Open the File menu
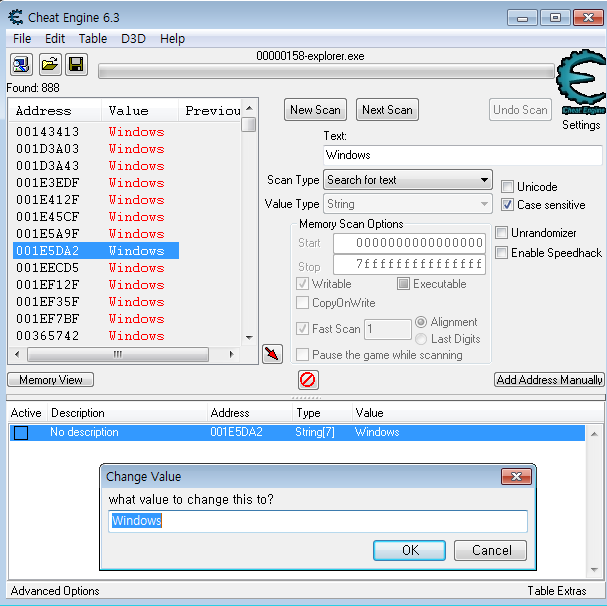This screenshot has width=607, height=606. pyautogui.click(x=22, y=39)
